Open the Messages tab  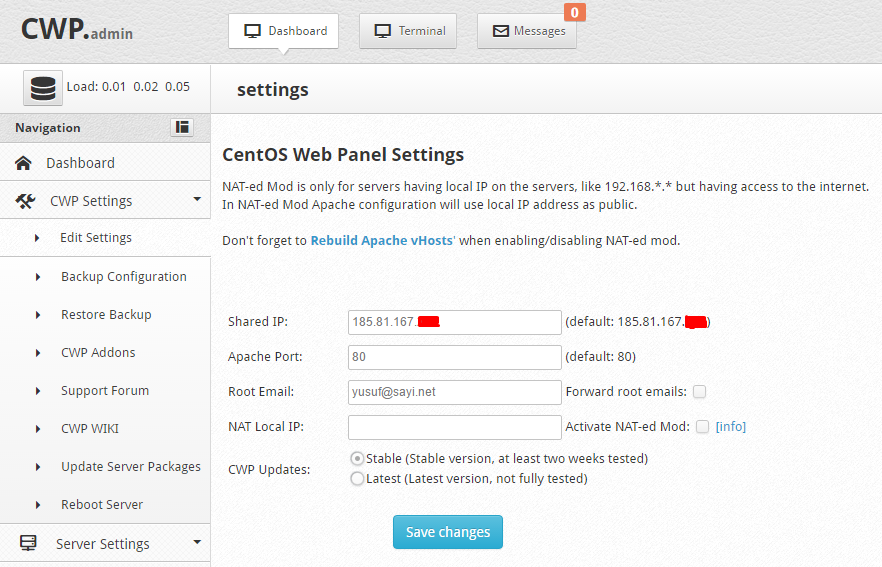click(x=527, y=31)
